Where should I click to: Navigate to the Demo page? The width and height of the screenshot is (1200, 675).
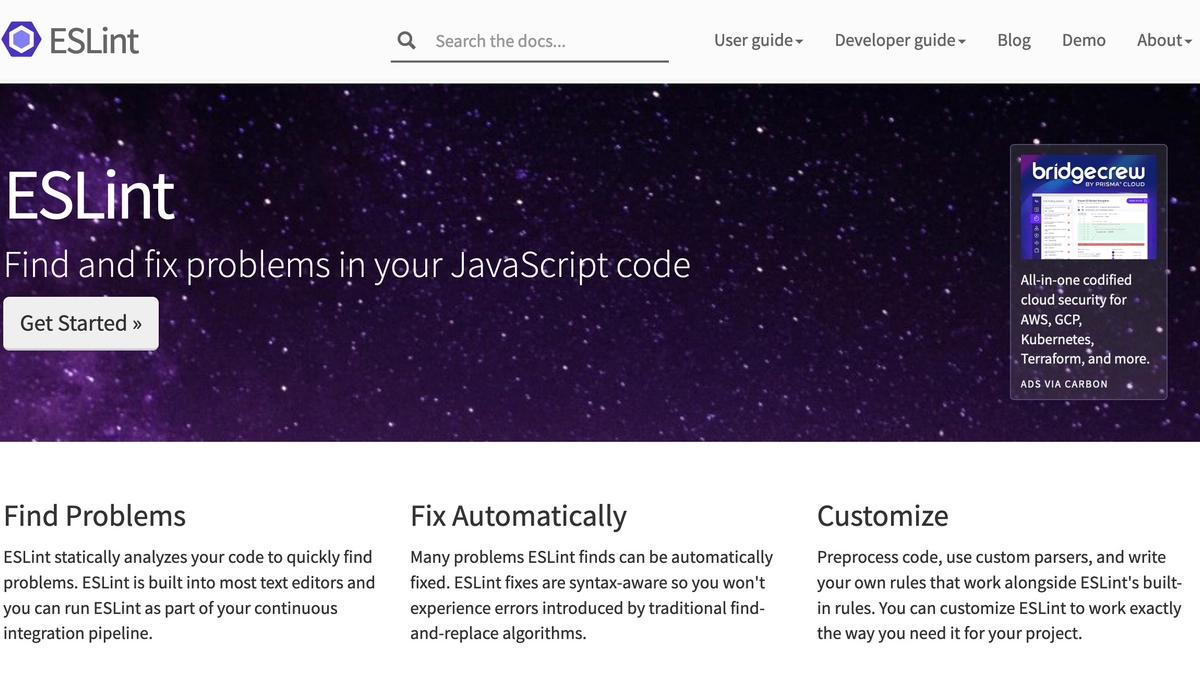[1084, 40]
